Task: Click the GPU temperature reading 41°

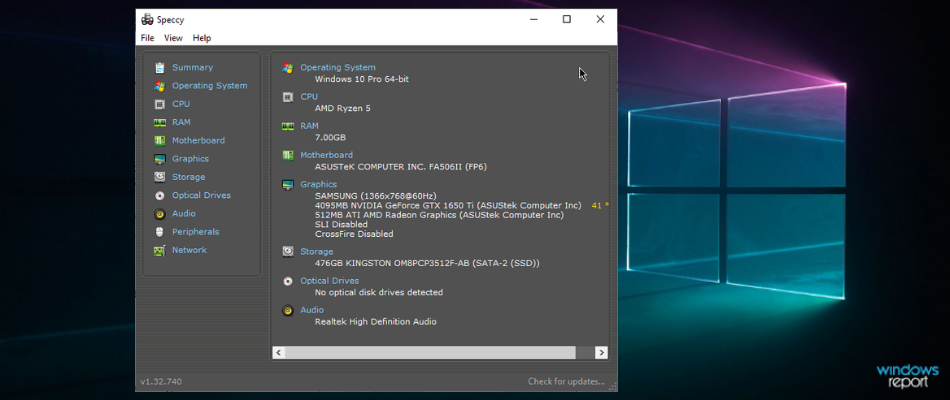Action: [x=600, y=205]
